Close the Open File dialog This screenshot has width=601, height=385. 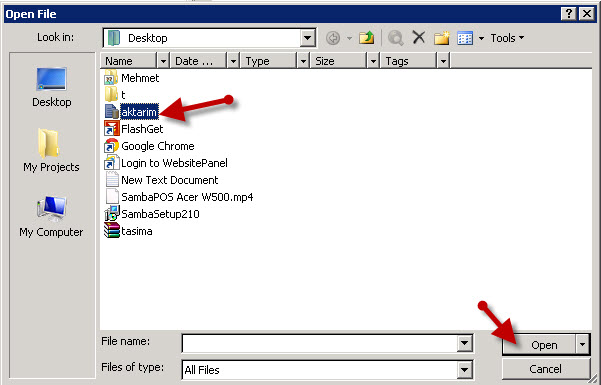click(x=587, y=14)
